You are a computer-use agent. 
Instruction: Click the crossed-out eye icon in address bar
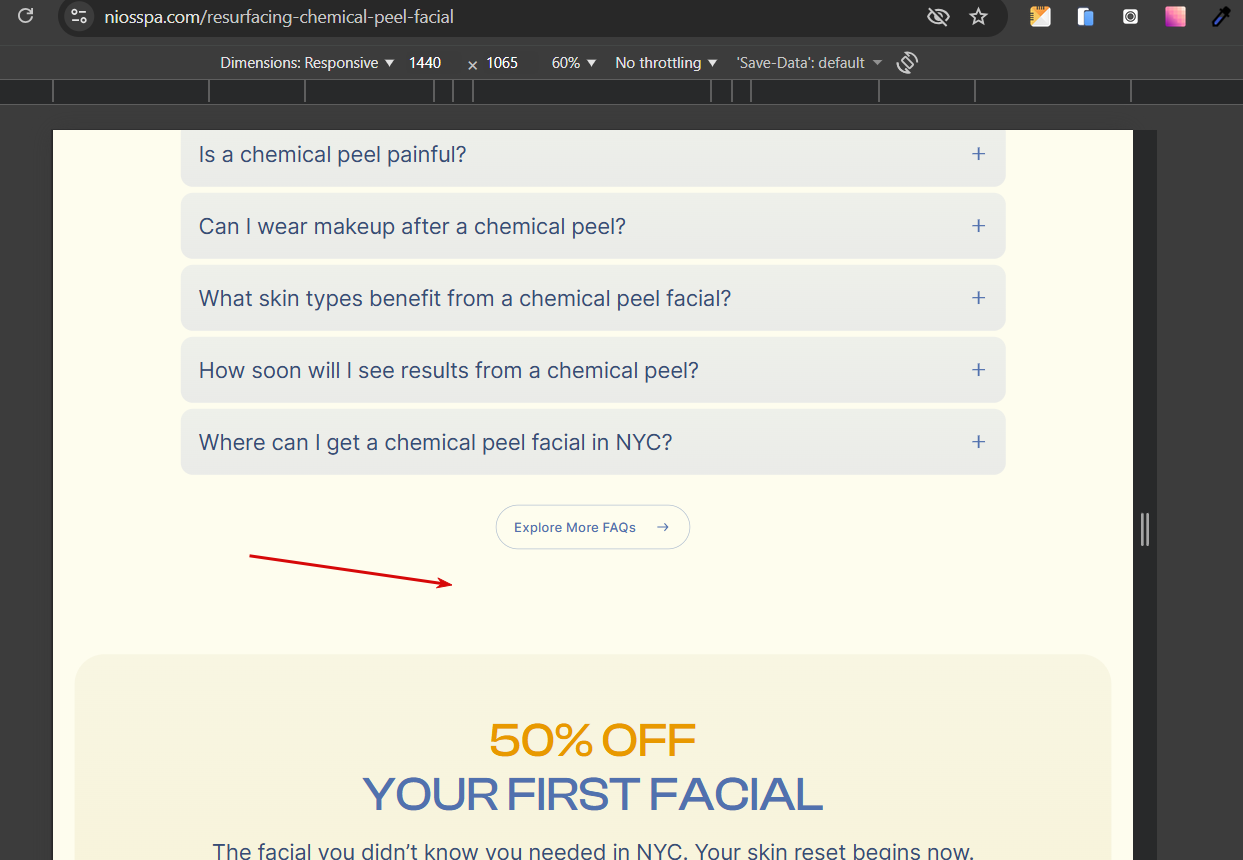[937, 16]
